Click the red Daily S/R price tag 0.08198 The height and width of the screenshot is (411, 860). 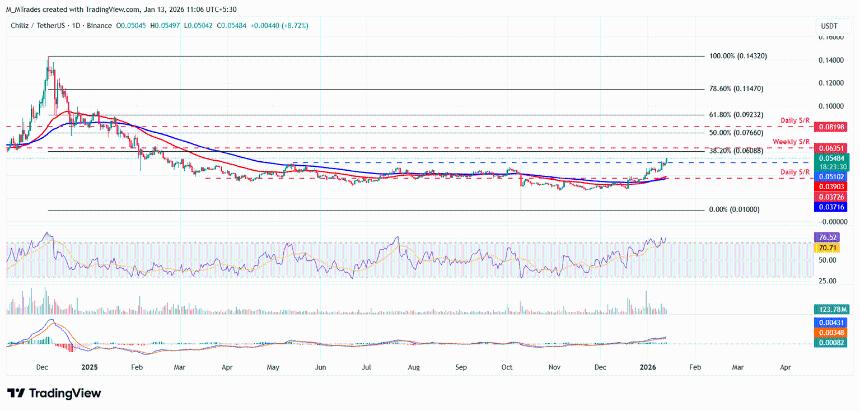click(x=833, y=127)
